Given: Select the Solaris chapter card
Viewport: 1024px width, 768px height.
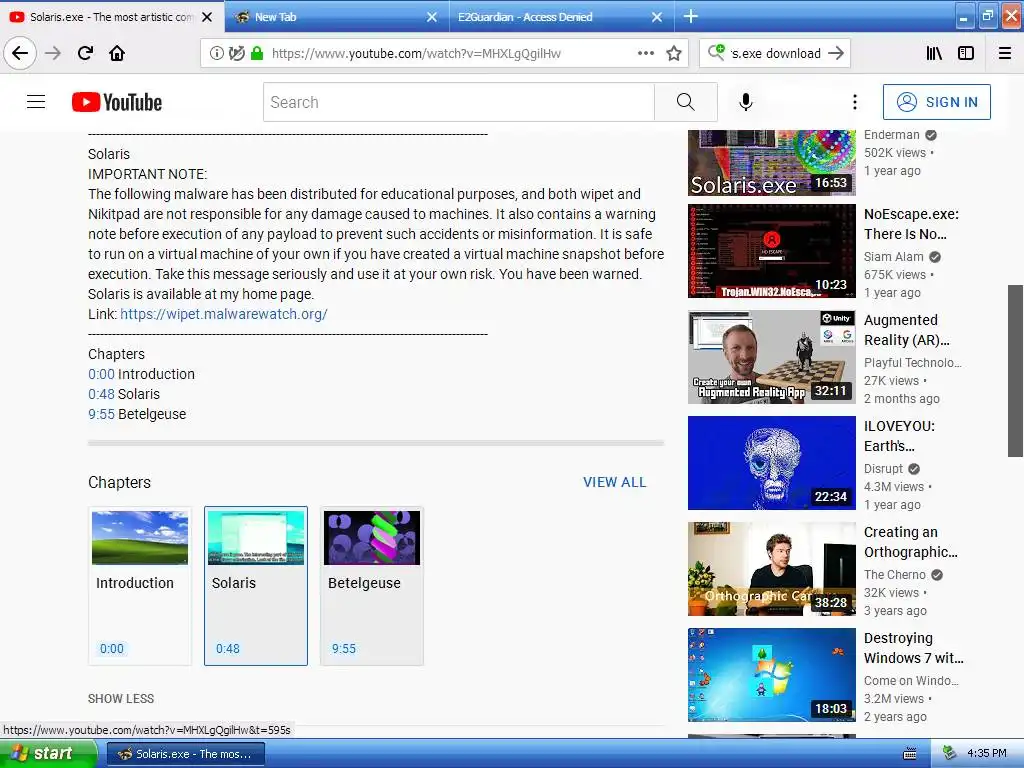Looking at the screenshot, I should pos(256,586).
